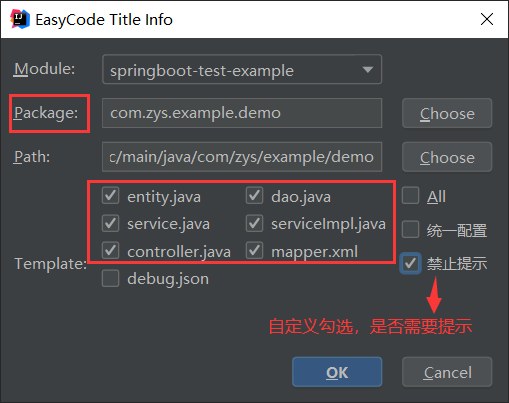The image size is (509, 403).
Task: Confirm with the OK button
Action: [337, 372]
